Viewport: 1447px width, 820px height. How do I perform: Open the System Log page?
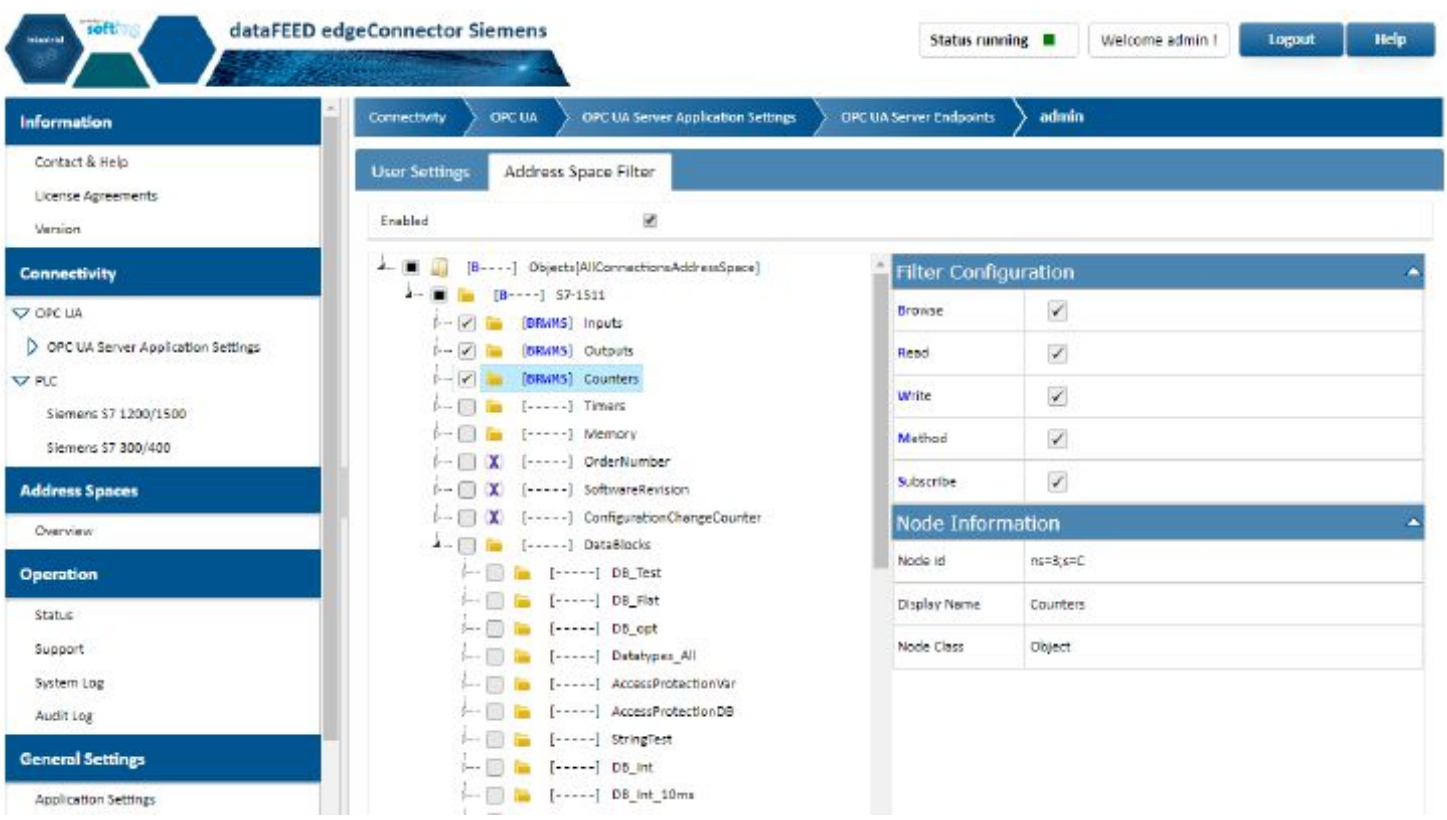pos(69,683)
